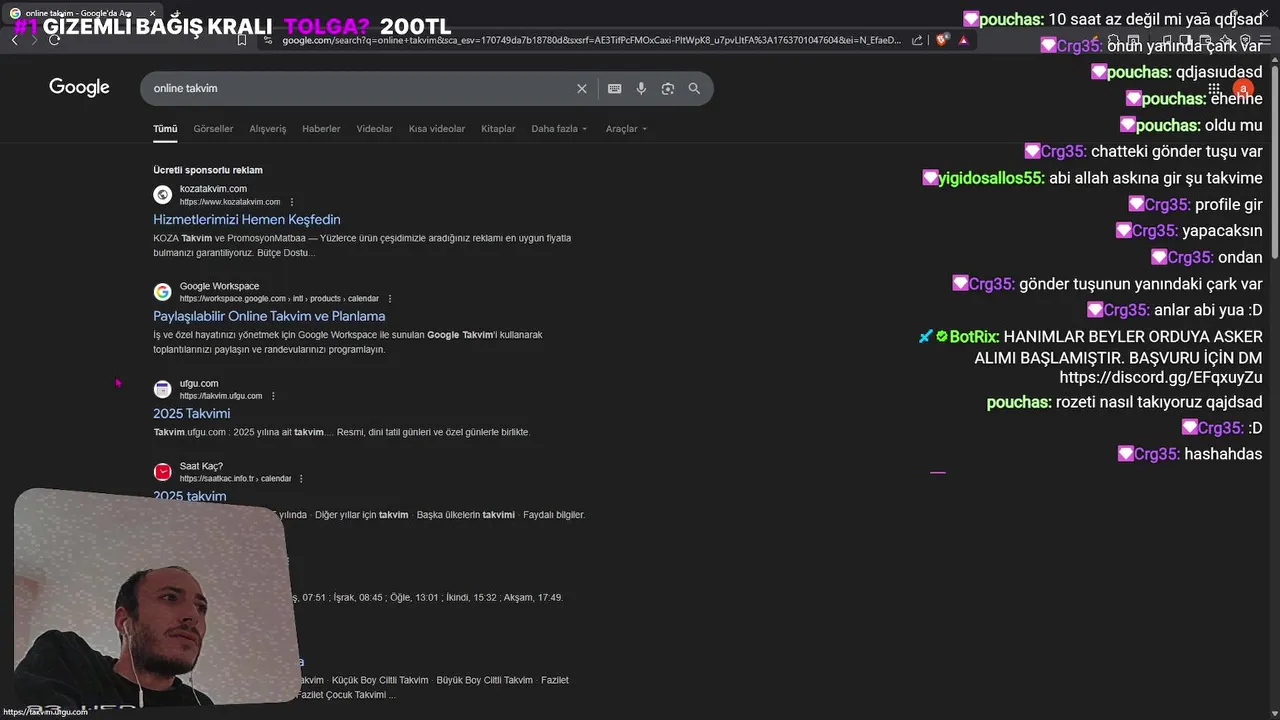Click the https://www.kozatakvim.com URL text
Image resolution: width=1280 pixels, height=720 pixels.
[x=230, y=202]
